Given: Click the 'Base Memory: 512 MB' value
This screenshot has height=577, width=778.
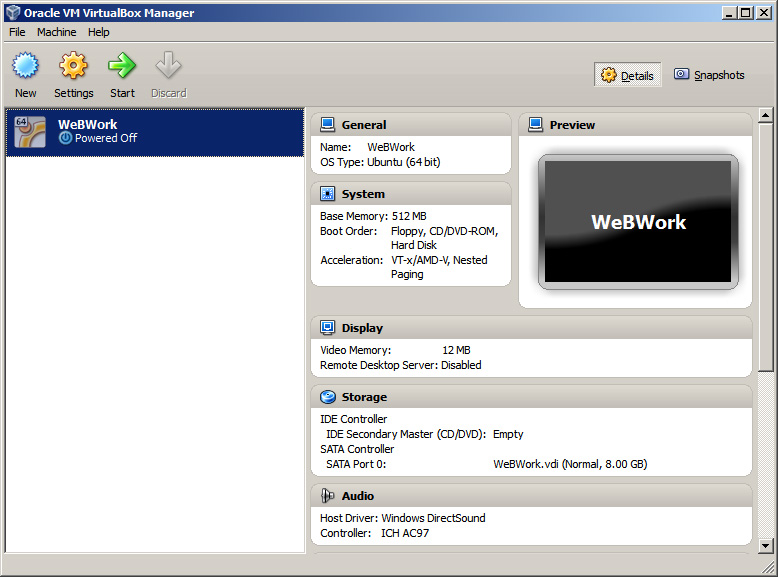Looking at the screenshot, I should pyautogui.click(x=409, y=216).
